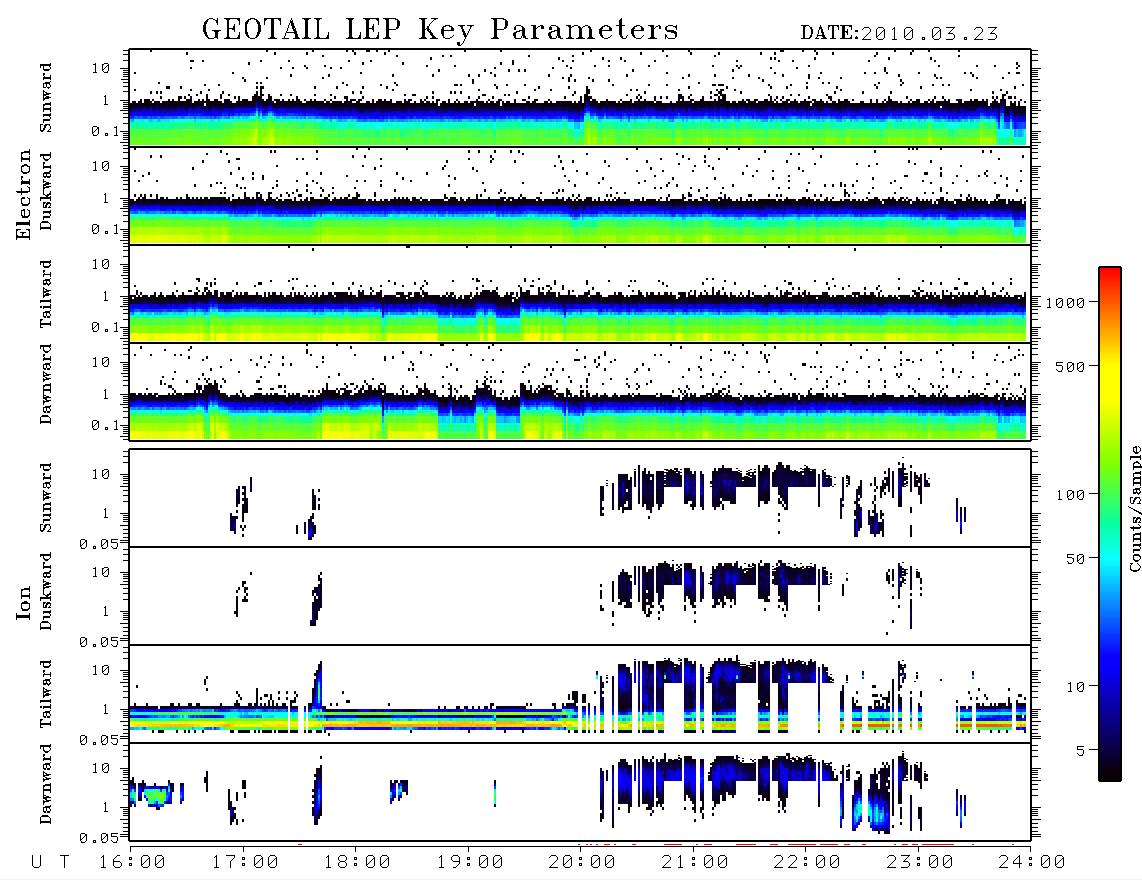Viewport: 1142px width, 880px height.
Task: Click the Ion Tailward spectrogram panel
Action: pyautogui.click(x=580, y=694)
